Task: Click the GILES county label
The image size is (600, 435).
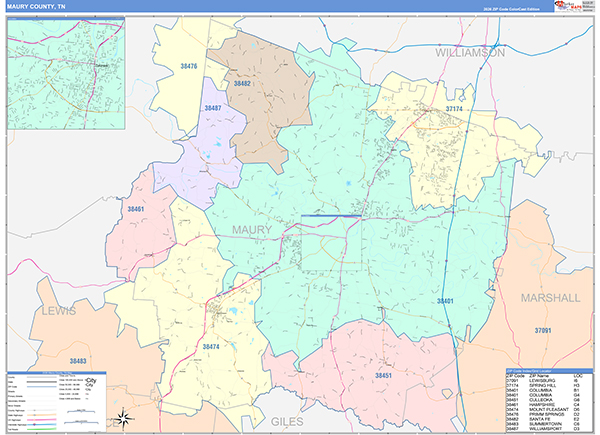Action: tap(287, 422)
